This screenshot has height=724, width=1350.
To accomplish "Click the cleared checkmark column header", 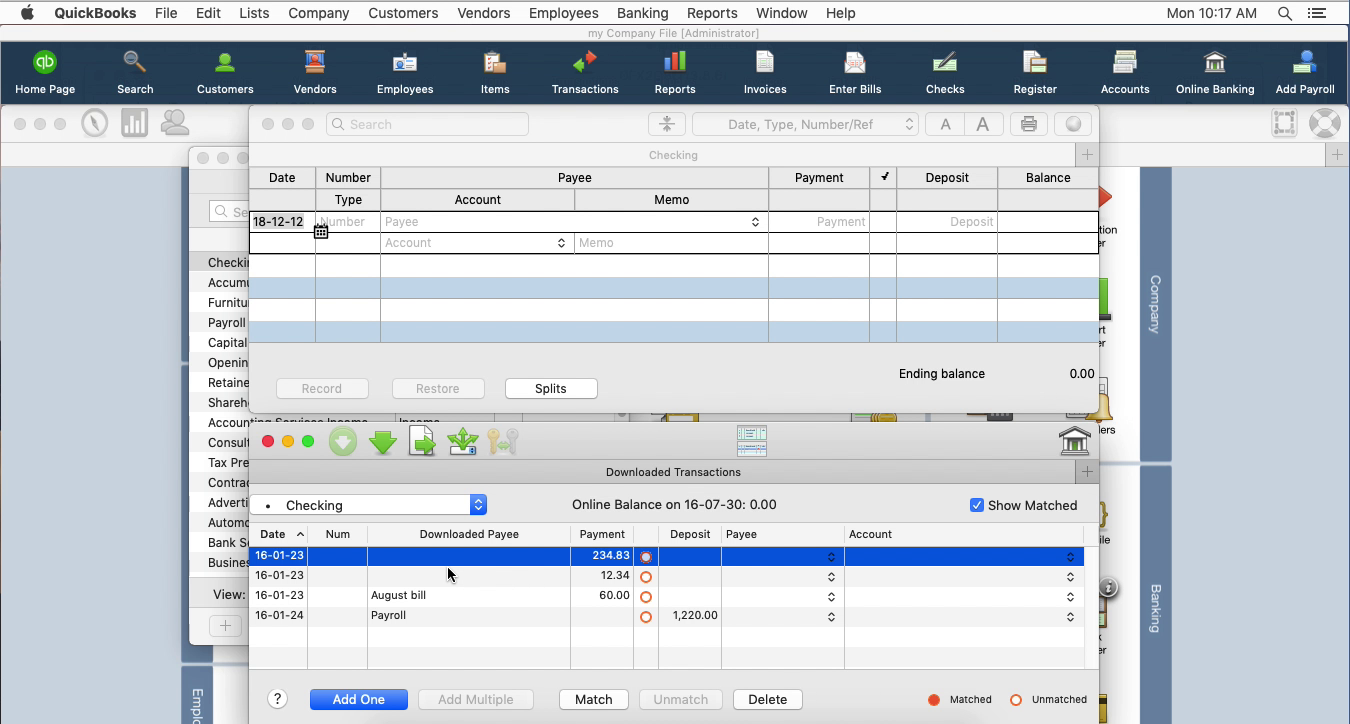I will (x=883, y=177).
